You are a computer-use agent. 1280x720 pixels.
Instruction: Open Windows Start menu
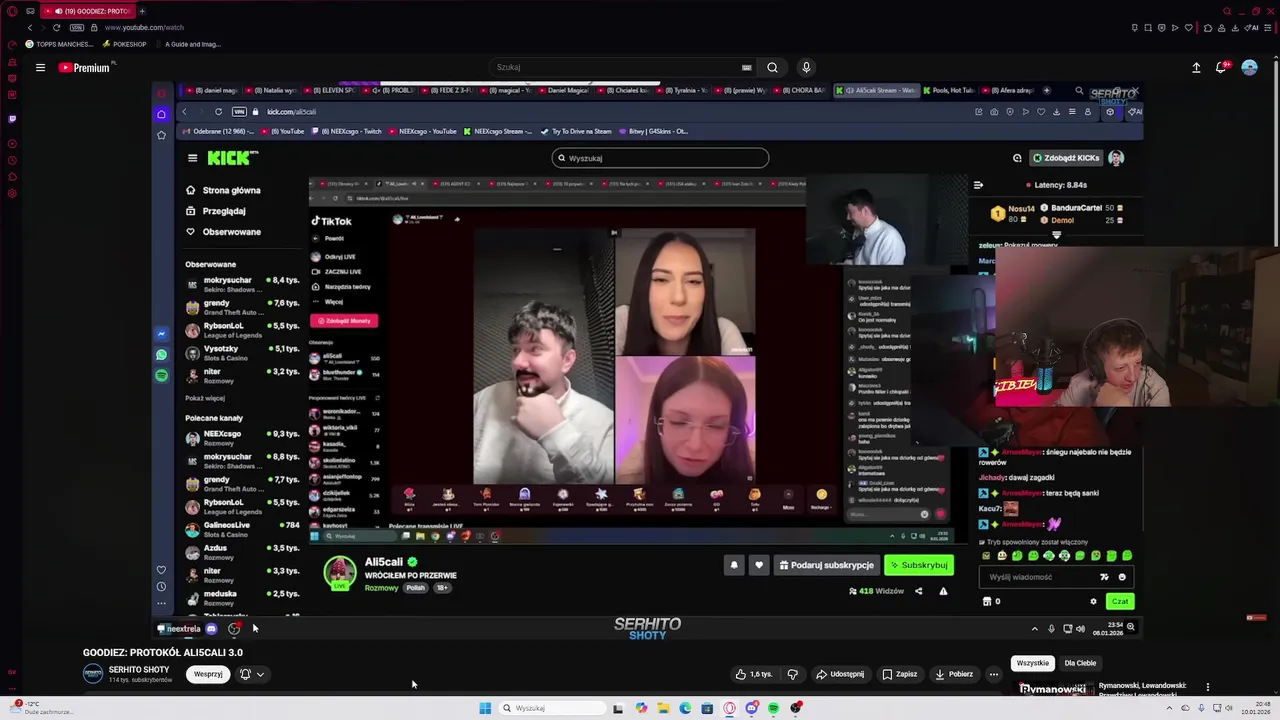pos(485,708)
